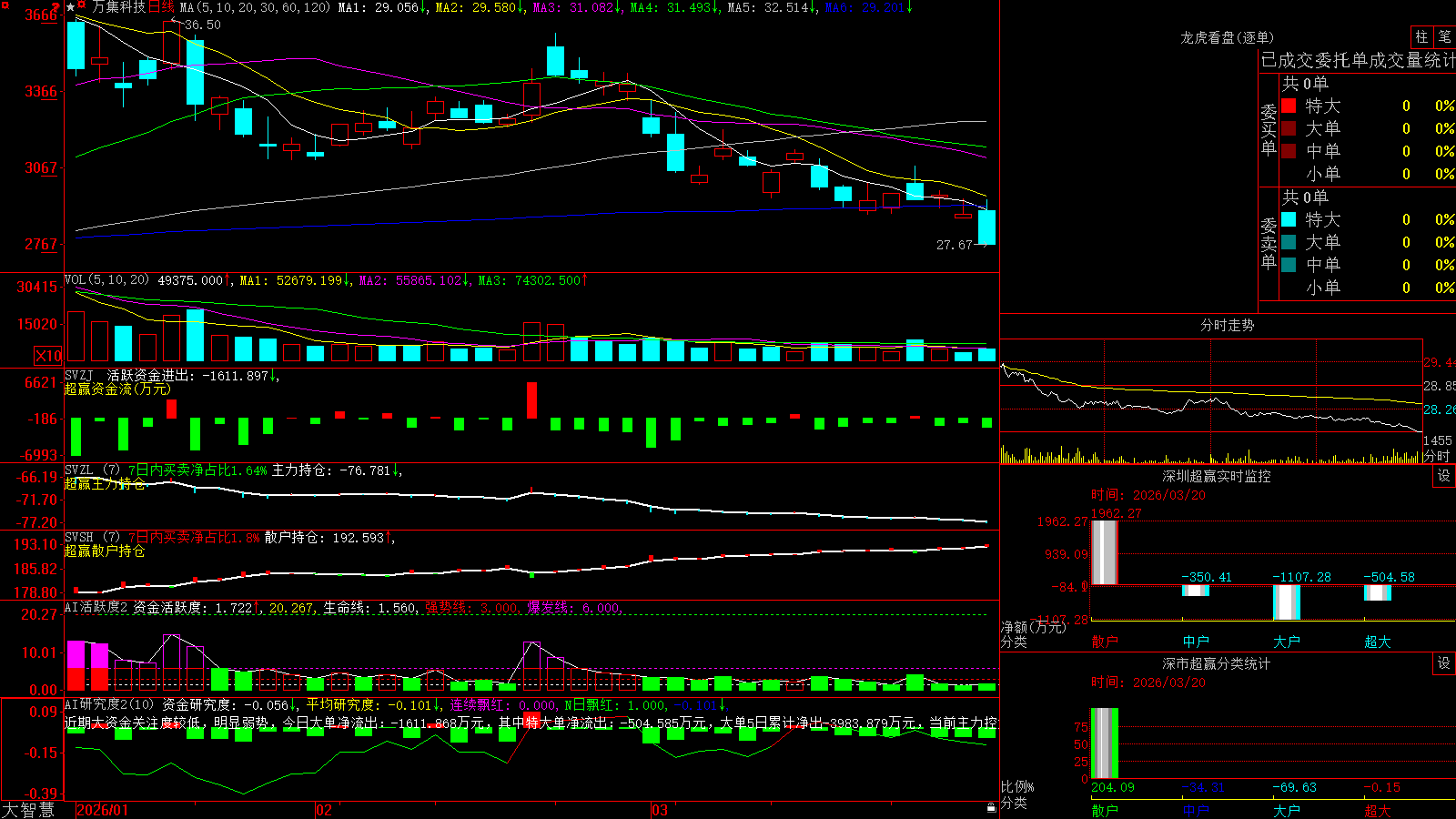
Task: Click the last cyan candlestick on K-line chart
Action: pyautogui.click(x=986, y=227)
